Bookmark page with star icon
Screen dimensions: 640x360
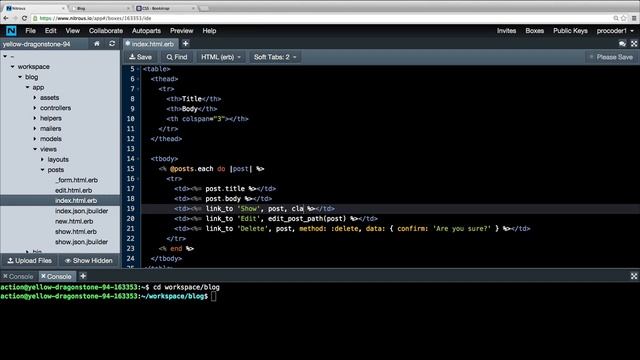point(624,18)
